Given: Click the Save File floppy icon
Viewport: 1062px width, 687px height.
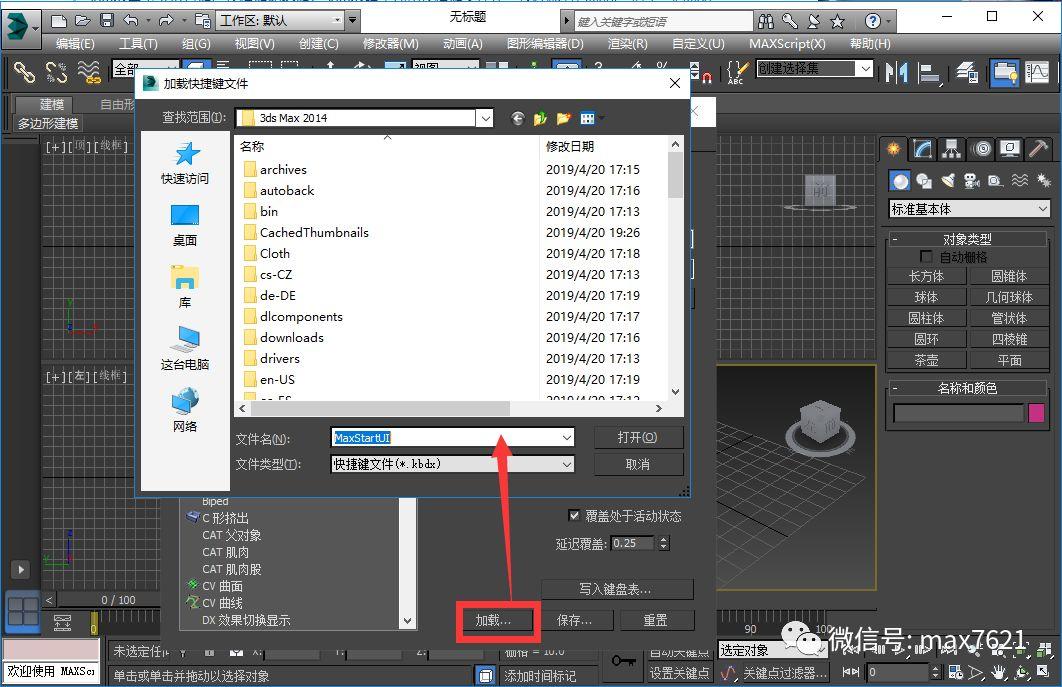Looking at the screenshot, I should click(x=107, y=20).
